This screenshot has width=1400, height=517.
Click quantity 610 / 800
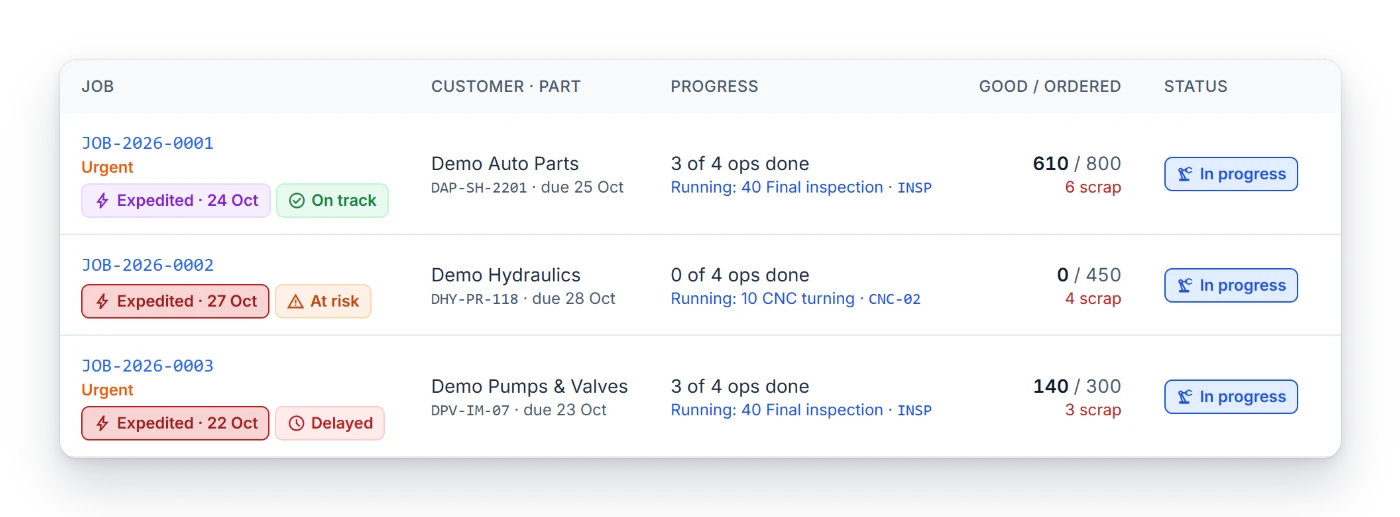point(1077,164)
